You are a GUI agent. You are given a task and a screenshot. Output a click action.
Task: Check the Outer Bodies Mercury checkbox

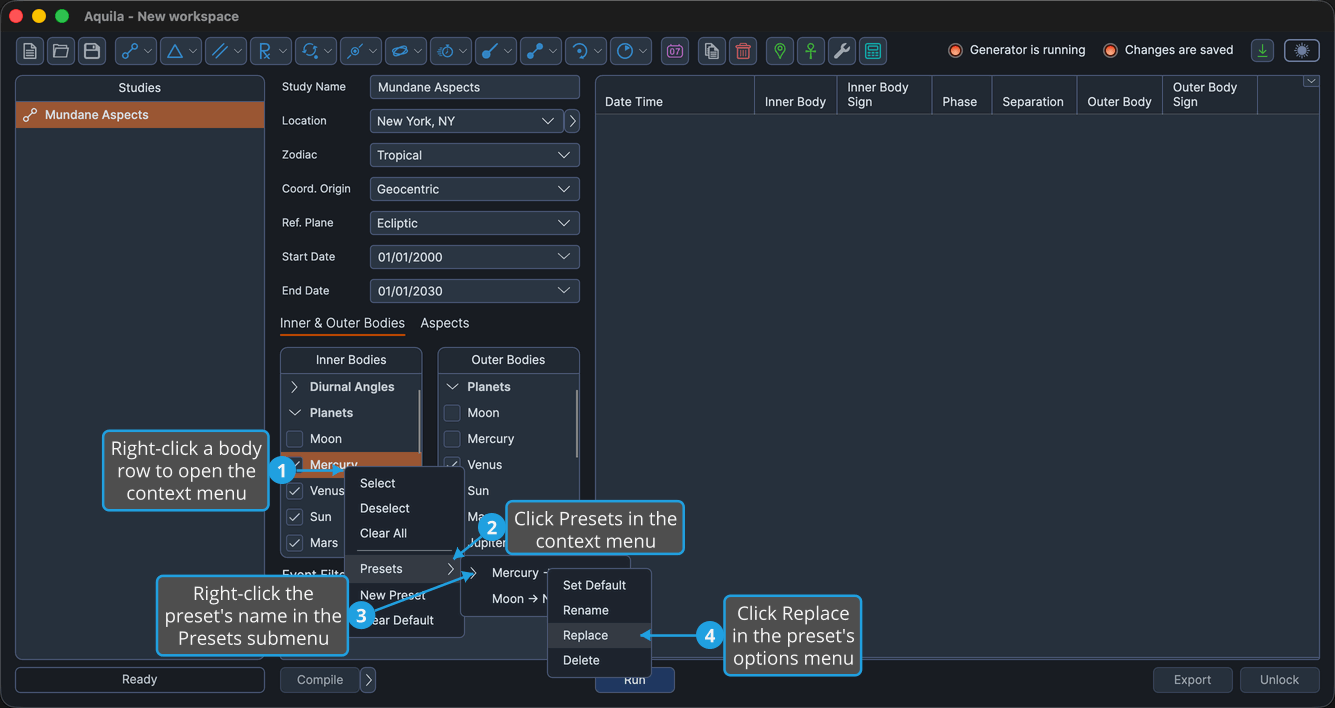pos(452,439)
